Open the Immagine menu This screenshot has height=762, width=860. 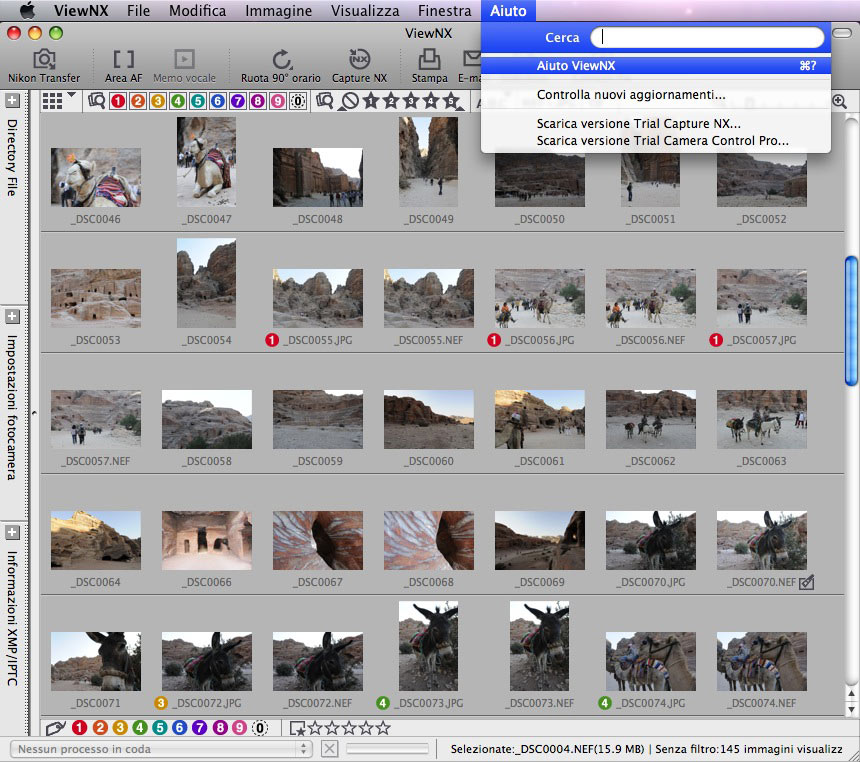pos(279,10)
